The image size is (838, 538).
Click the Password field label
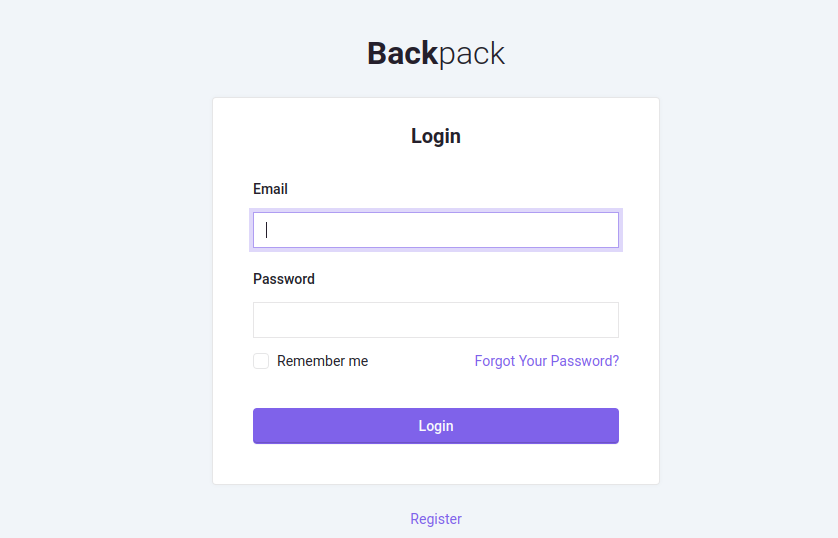click(x=284, y=279)
